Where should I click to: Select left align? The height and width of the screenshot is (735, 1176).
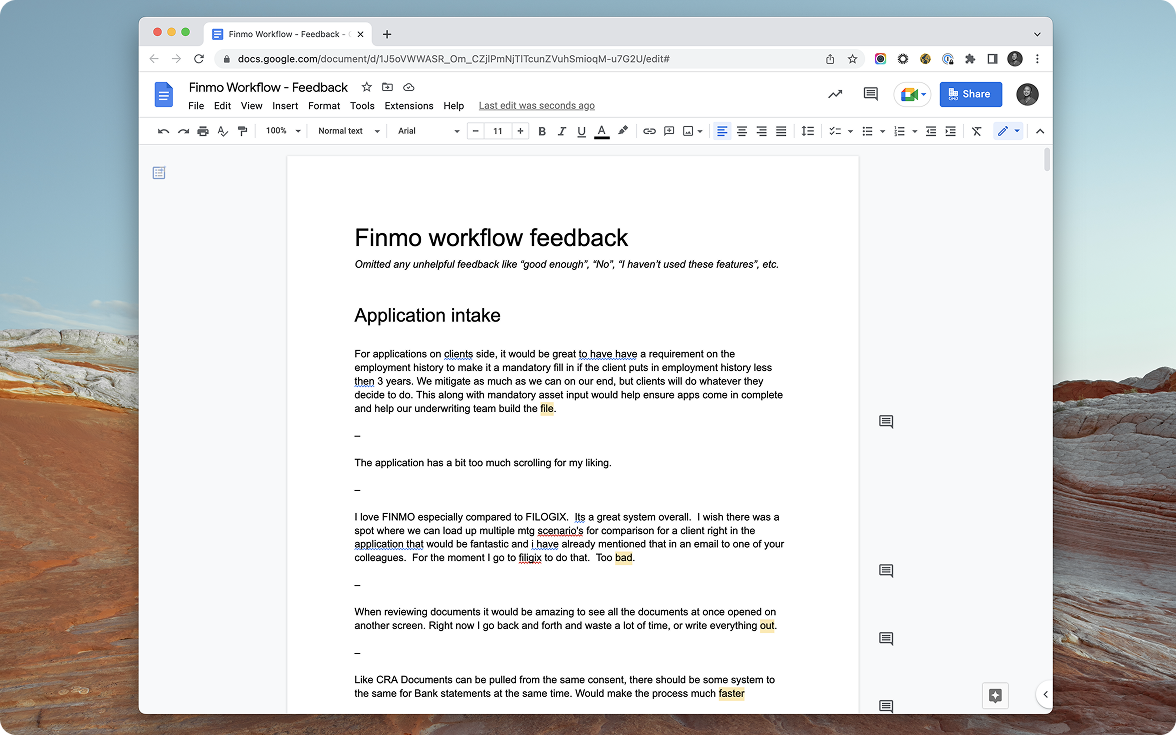click(722, 131)
